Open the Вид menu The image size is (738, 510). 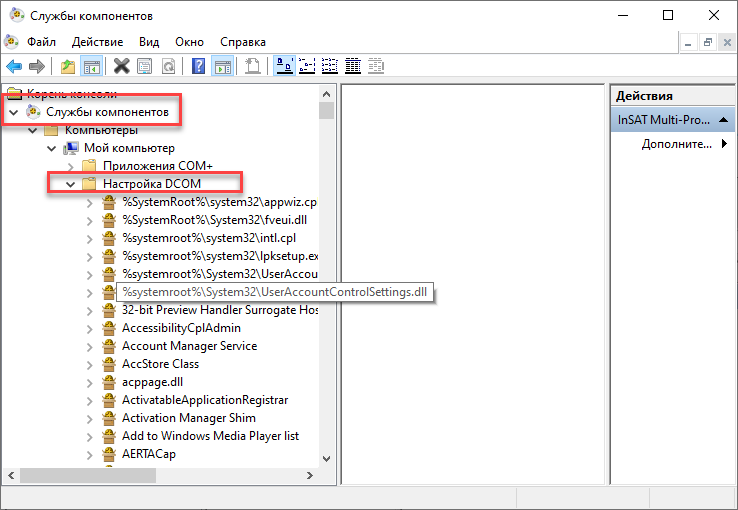149,42
